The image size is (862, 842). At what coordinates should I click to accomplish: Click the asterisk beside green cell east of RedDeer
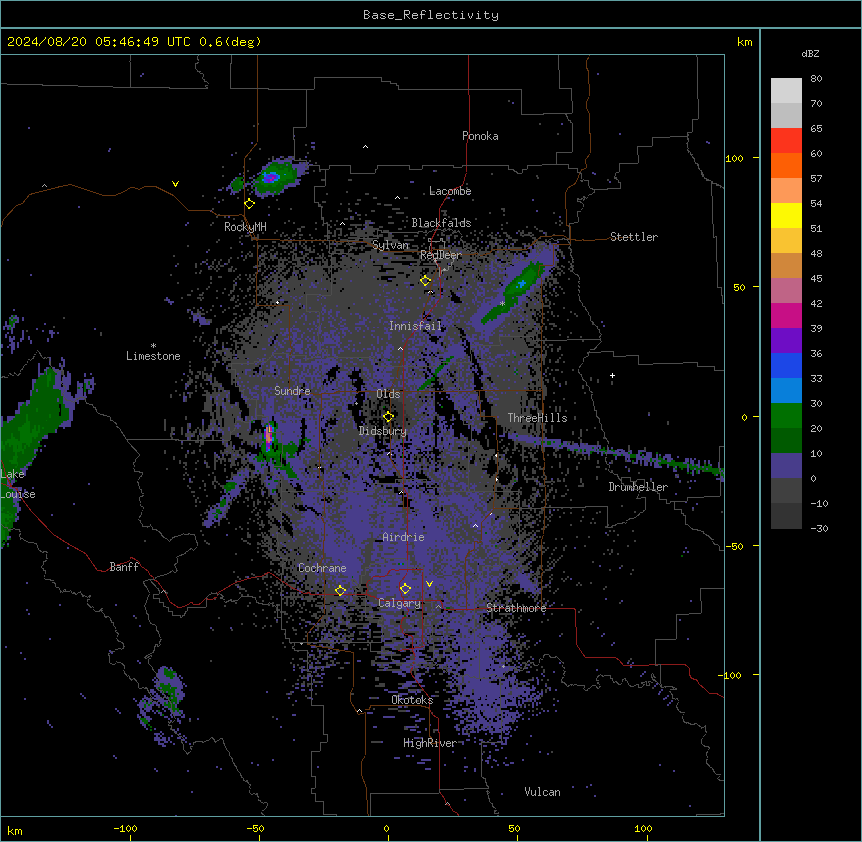(x=502, y=303)
